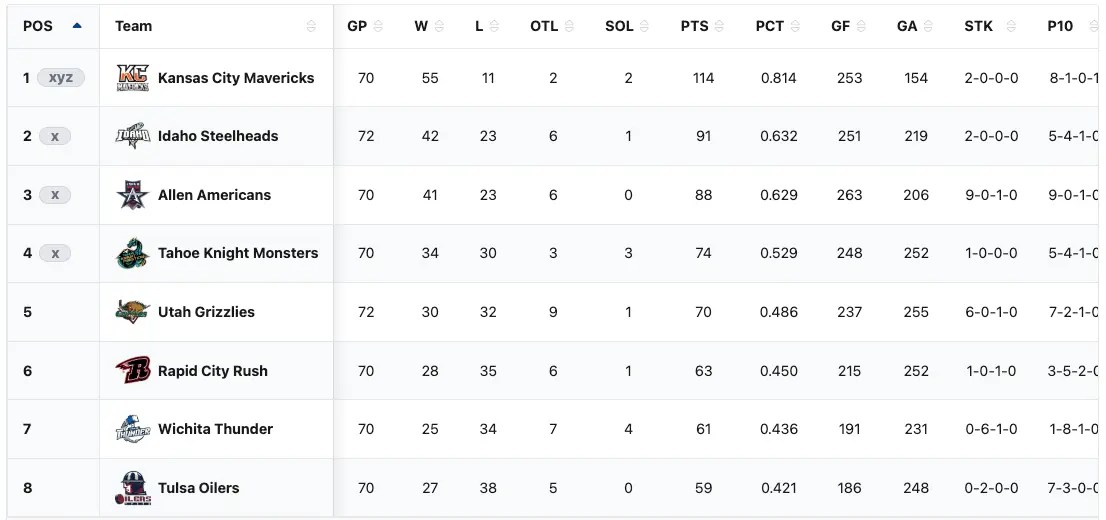Screen dimensions: 1106x520
Task: Click the Wichita Thunder logo
Action: pyautogui.click(x=133, y=429)
